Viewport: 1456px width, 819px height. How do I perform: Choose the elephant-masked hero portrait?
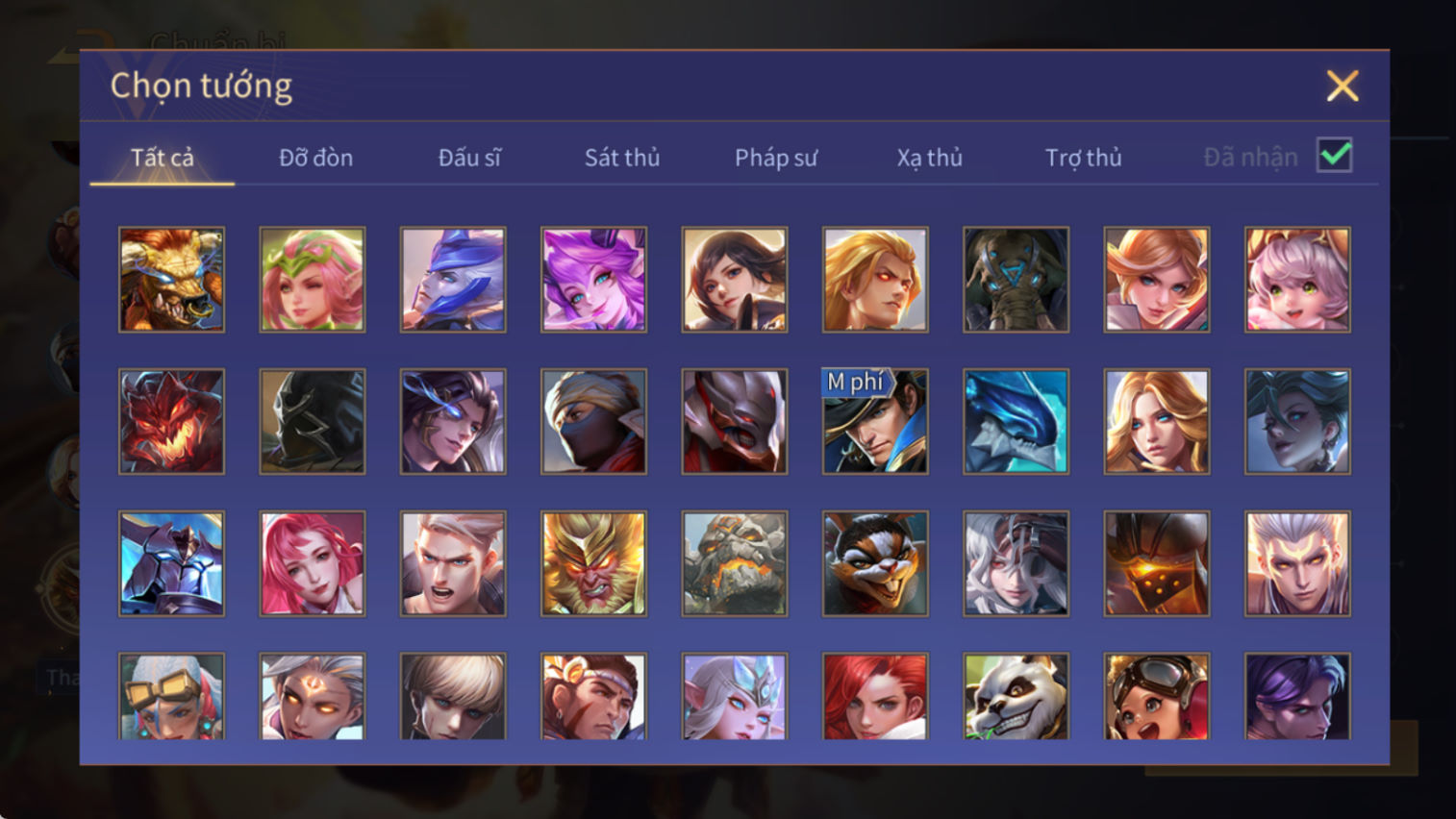tap(1016, 280)
